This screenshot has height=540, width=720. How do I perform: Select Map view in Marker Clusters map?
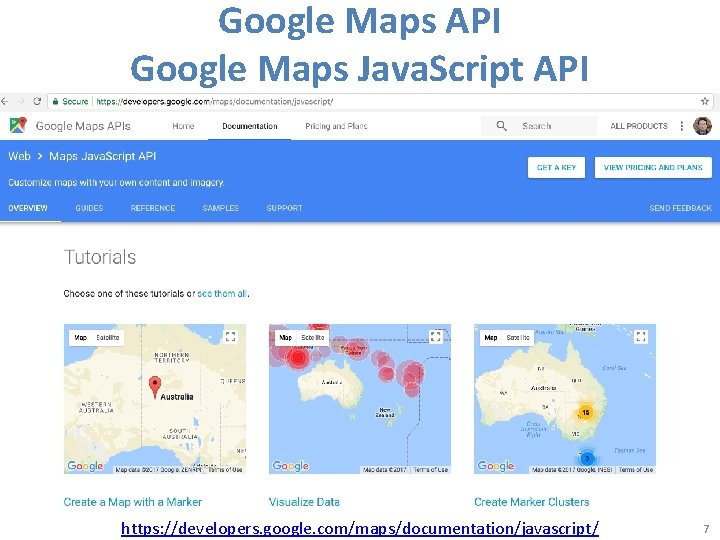491,338
